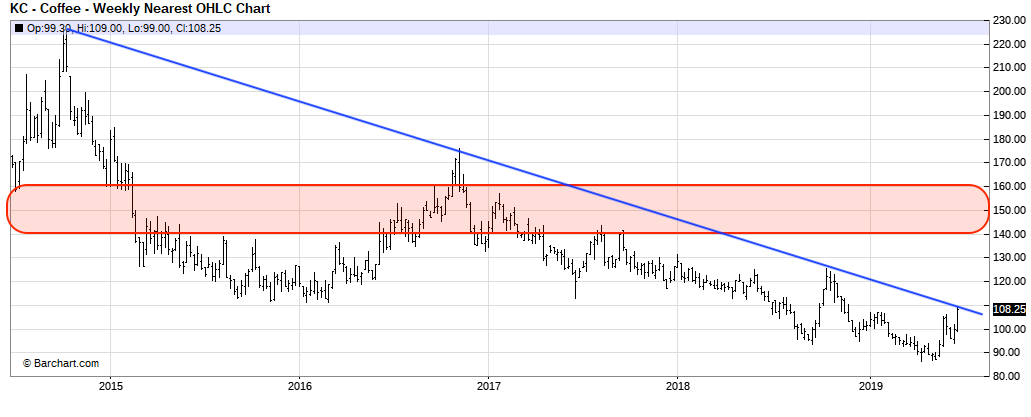Screen dimensions: 1031x417
Task: Click the black legend square beside Op:99.30
Action: click(x=18, y=28)
